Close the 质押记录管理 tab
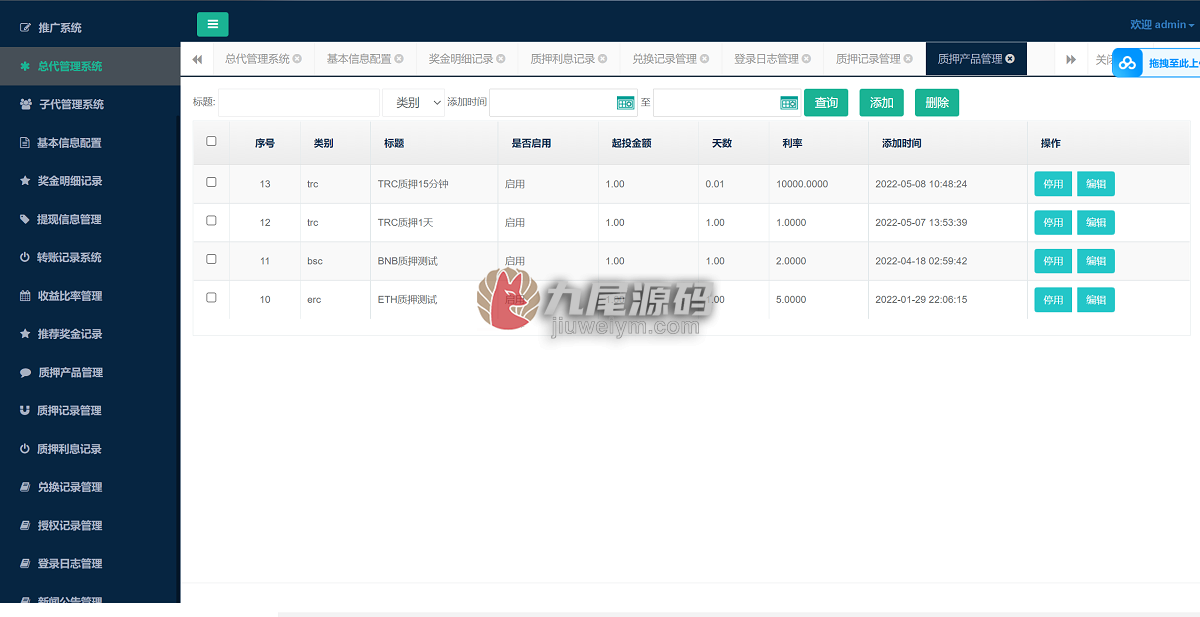Screen dimensions: 1200x617 (908, 59)
